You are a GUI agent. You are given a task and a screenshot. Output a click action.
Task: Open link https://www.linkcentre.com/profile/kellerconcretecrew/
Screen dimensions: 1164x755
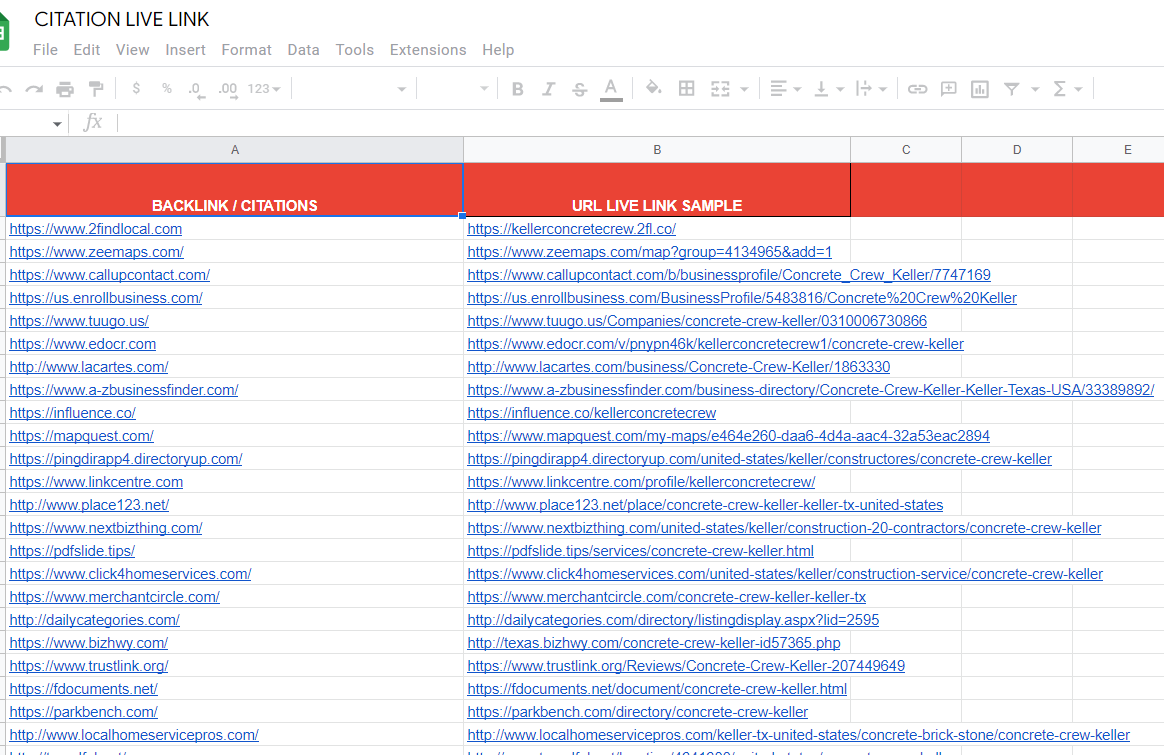pos(641,482)
